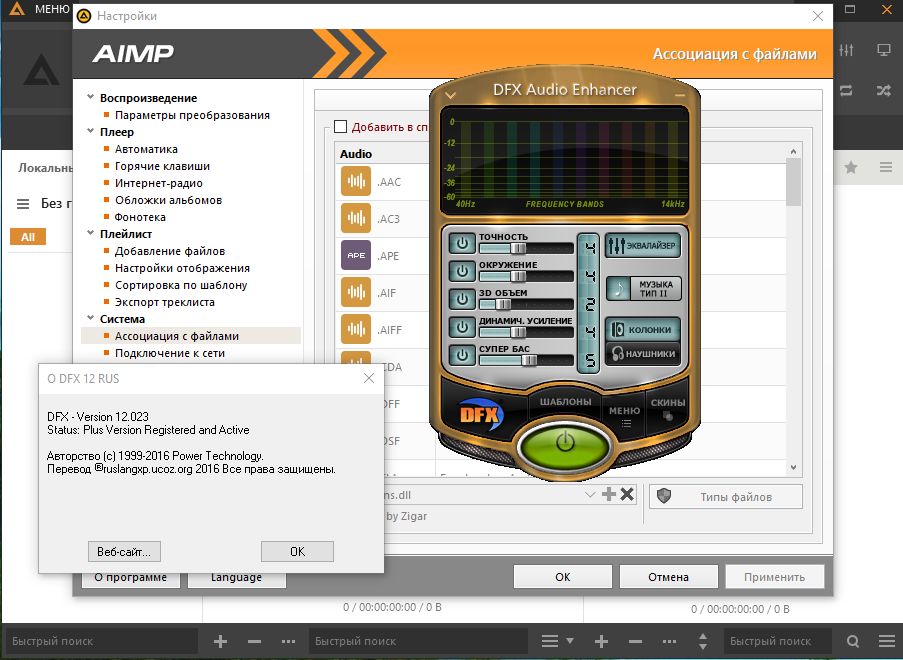Click the left Быстрый поиск search field
Viewport: 903px width, 660px height.
tap(101, 641)
